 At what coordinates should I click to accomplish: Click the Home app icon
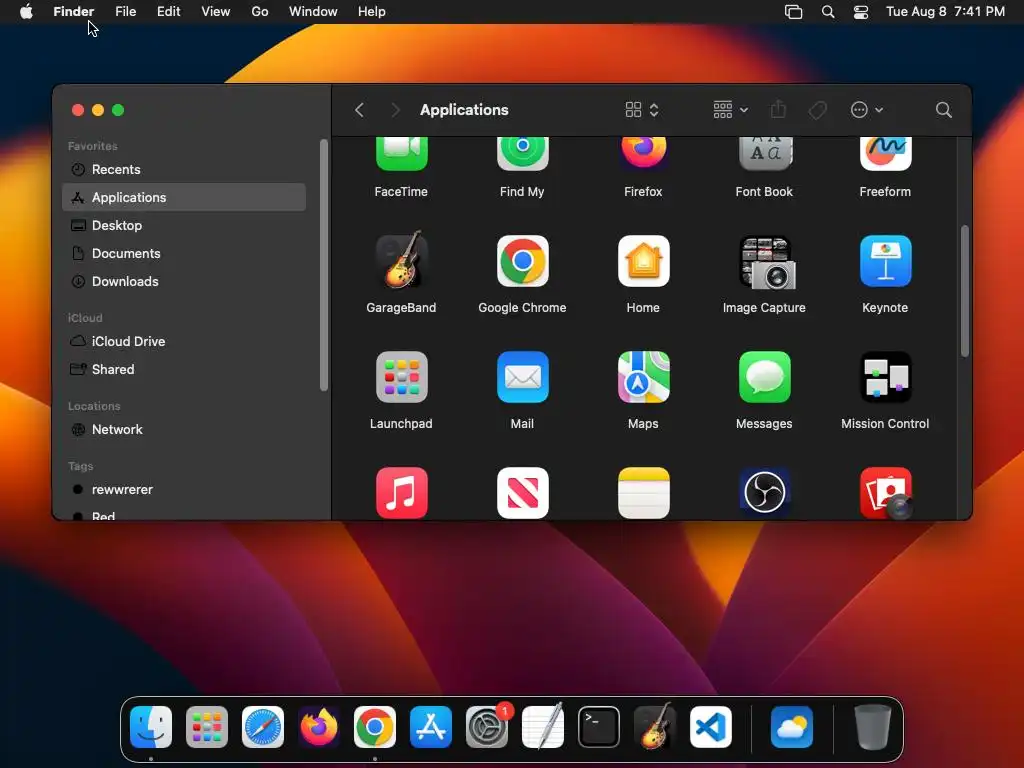click(x=643, y=261)
